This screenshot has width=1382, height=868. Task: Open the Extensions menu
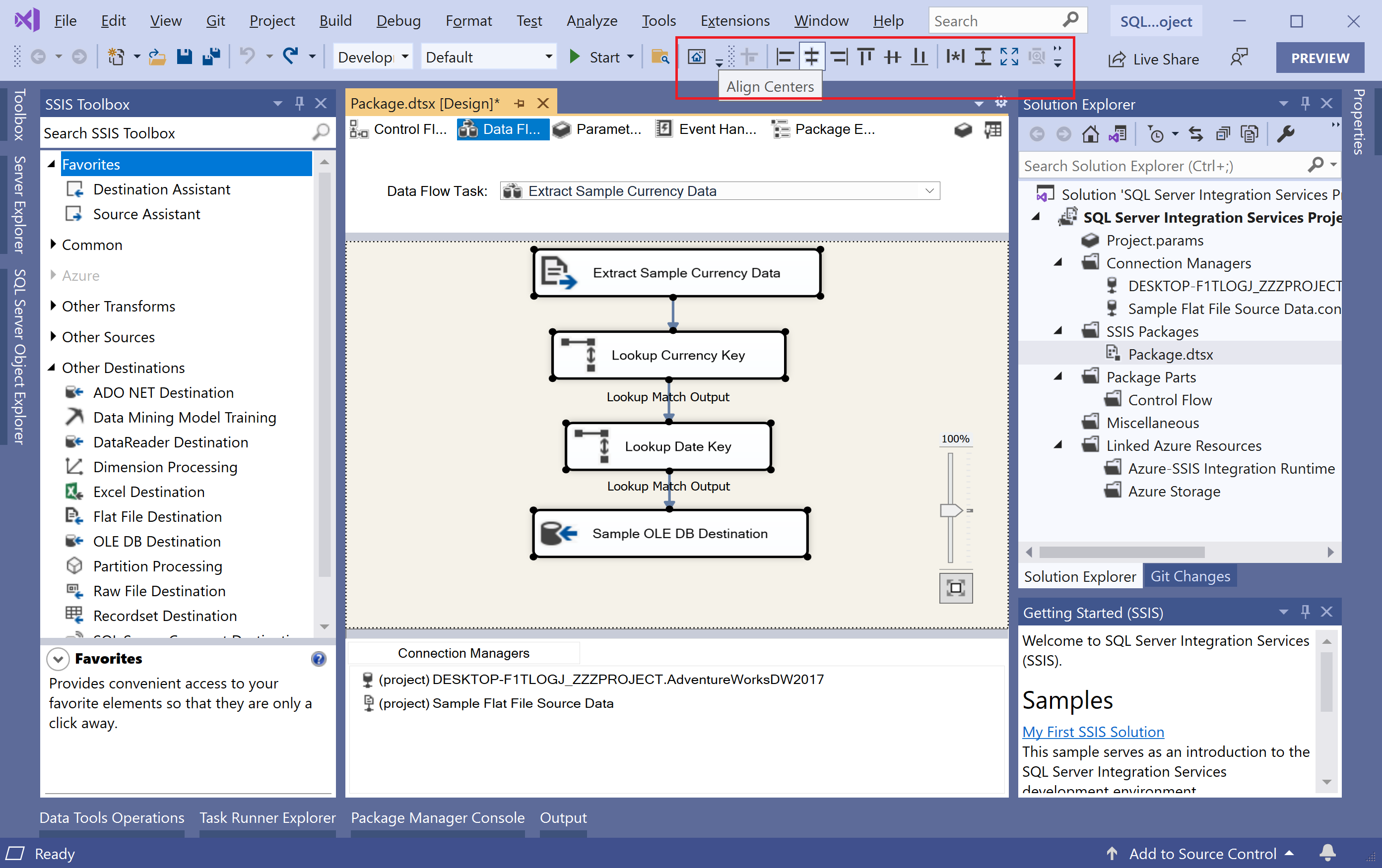(734, 21)
